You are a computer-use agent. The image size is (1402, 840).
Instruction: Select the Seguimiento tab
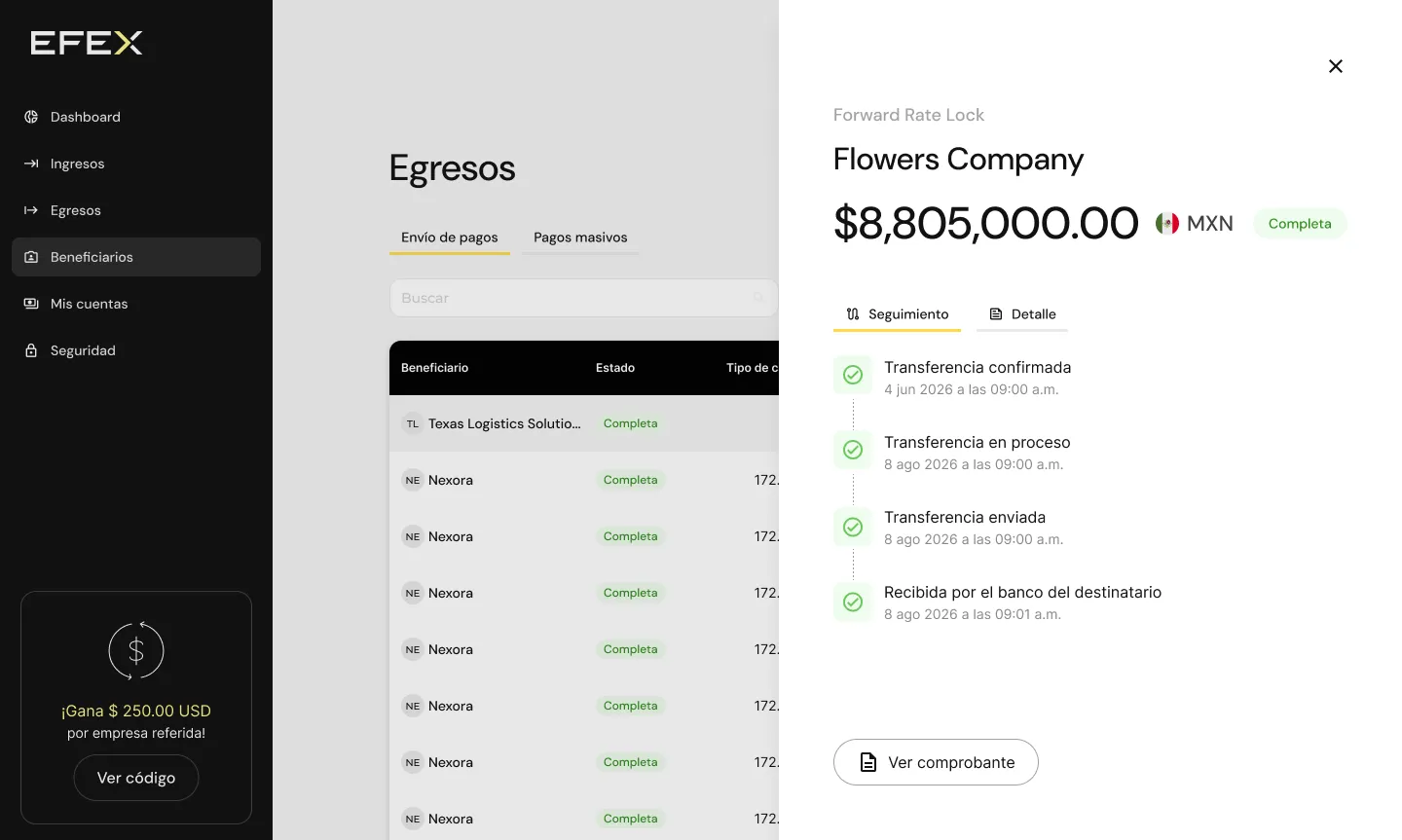click(897, 314)
